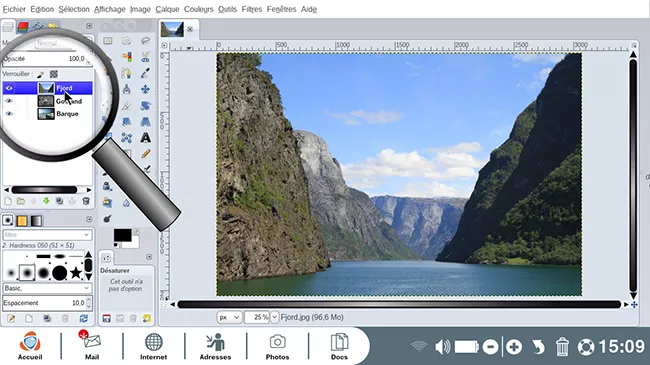The height and width of the screenshot is (365, 650).
Task: Choose the Pencil tool
Action: click(x=146, y=153)
